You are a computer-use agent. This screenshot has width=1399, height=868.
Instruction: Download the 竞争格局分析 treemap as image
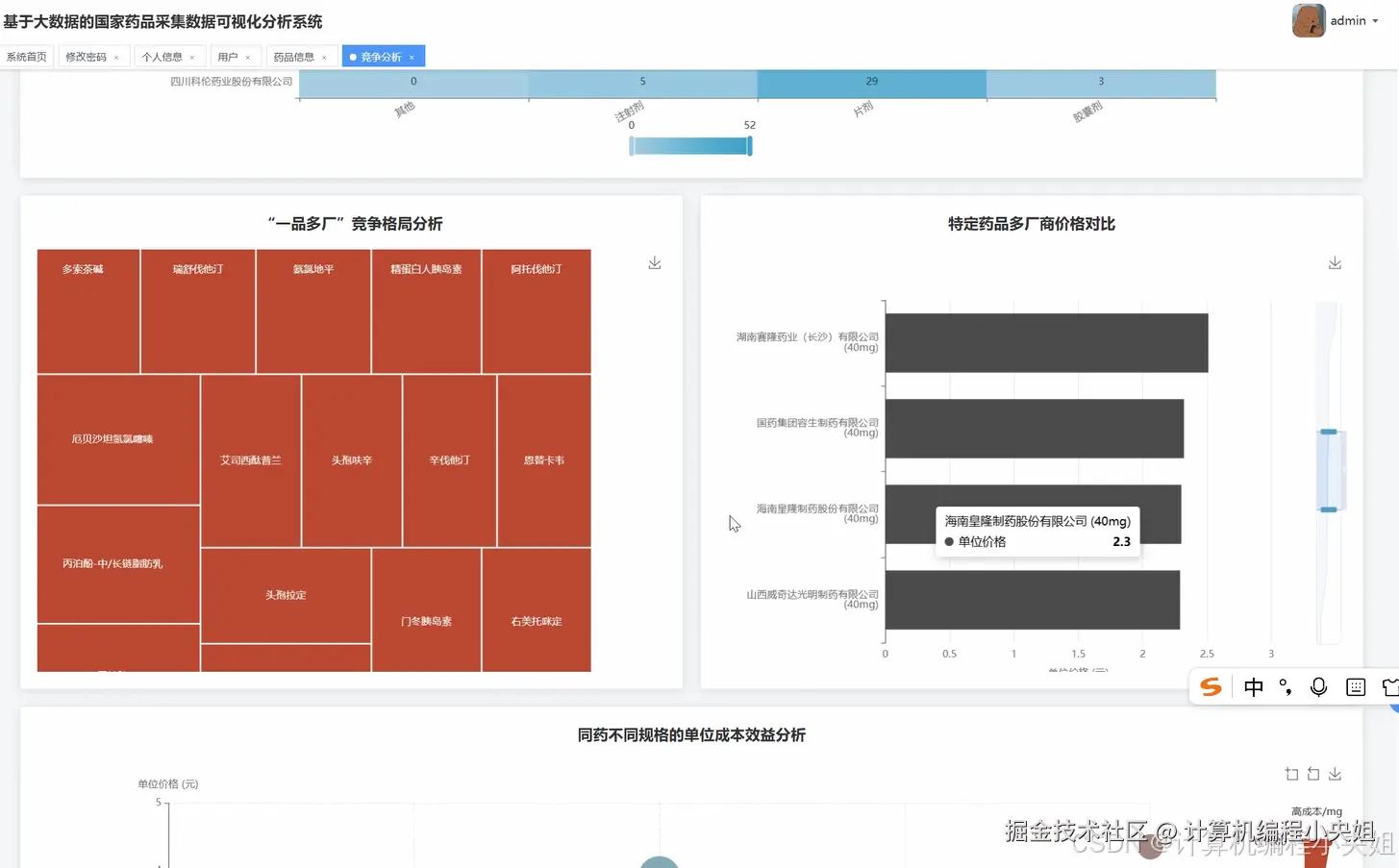click(655, 261)
